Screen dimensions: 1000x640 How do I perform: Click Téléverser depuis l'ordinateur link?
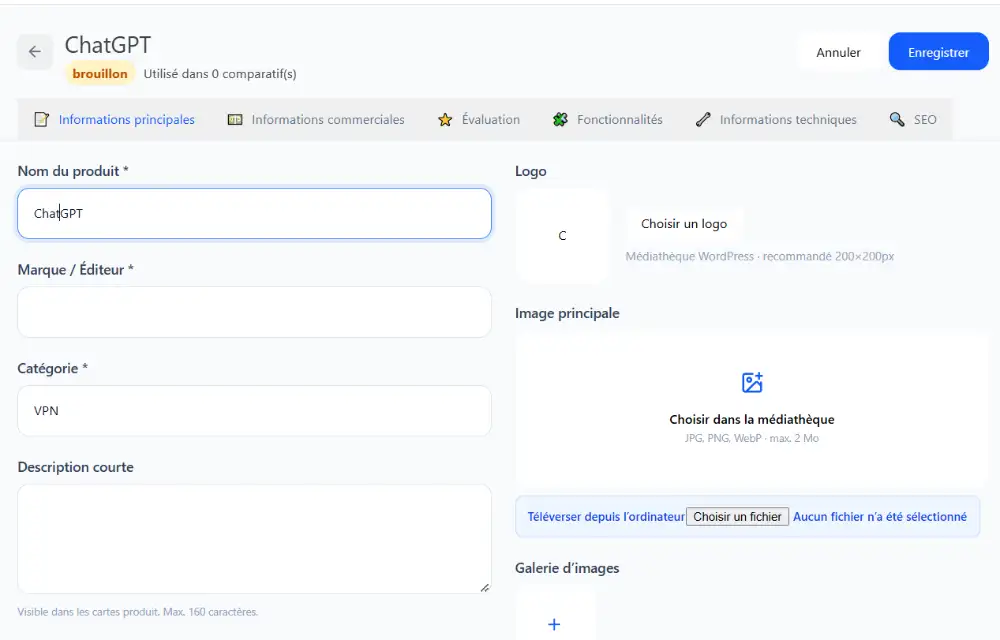[x=605, y=516]
